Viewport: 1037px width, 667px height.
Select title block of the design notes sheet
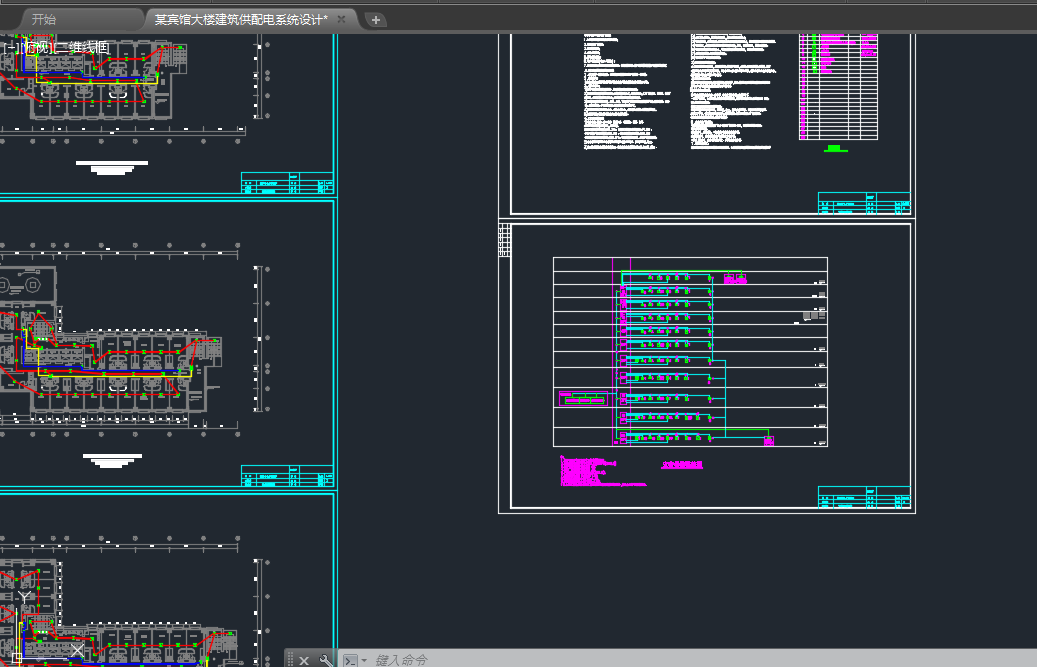[864, 203]
